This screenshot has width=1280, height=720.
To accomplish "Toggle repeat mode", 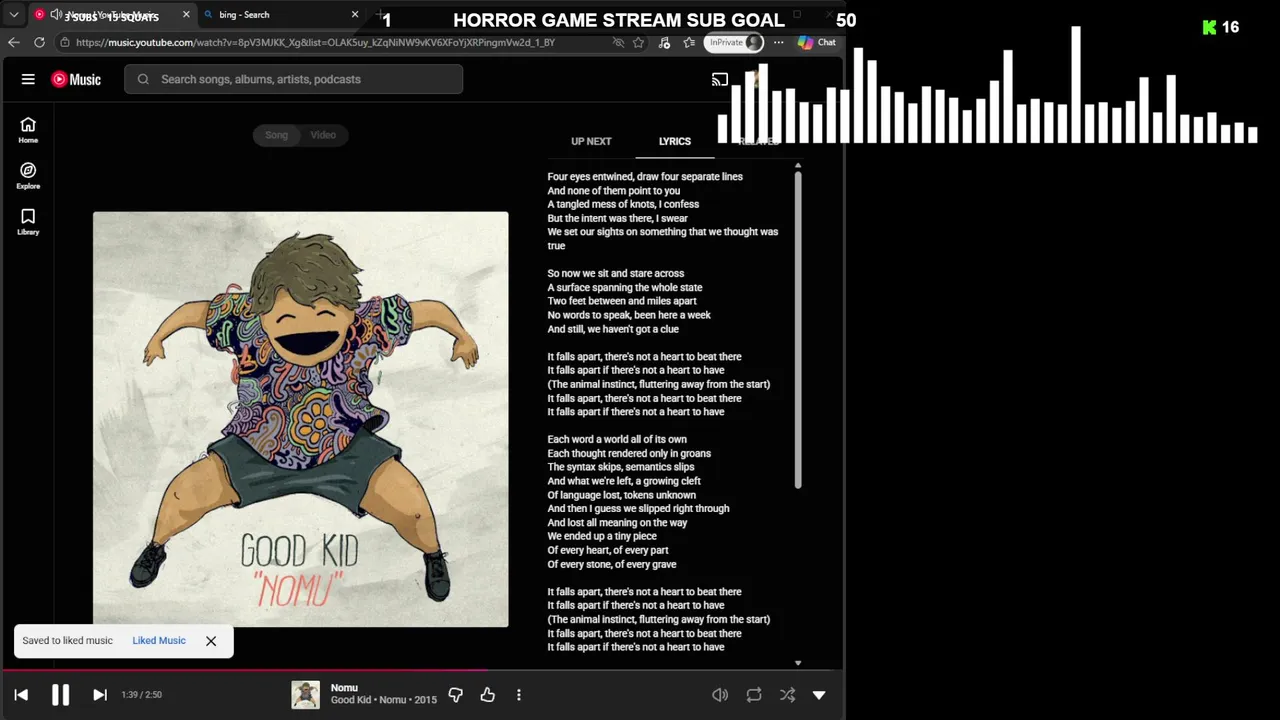I will (x=754, y=695).
